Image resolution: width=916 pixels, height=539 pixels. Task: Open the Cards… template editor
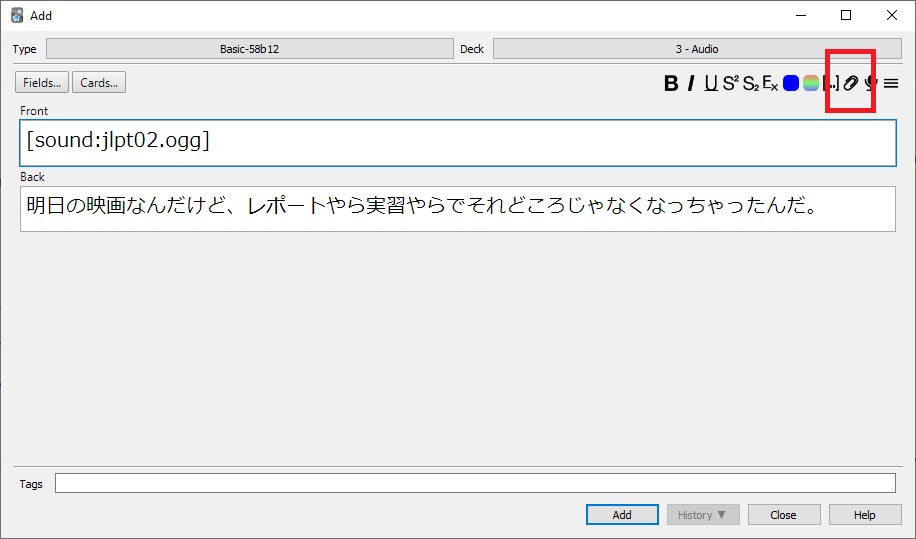[x=100, y=83]
